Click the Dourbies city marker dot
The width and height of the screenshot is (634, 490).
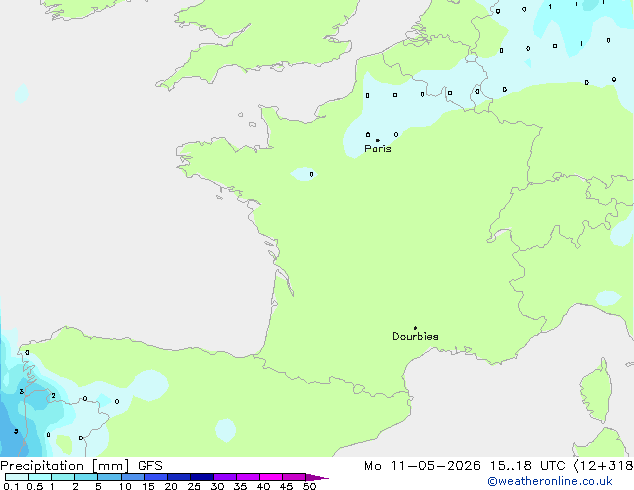(415, 328)
